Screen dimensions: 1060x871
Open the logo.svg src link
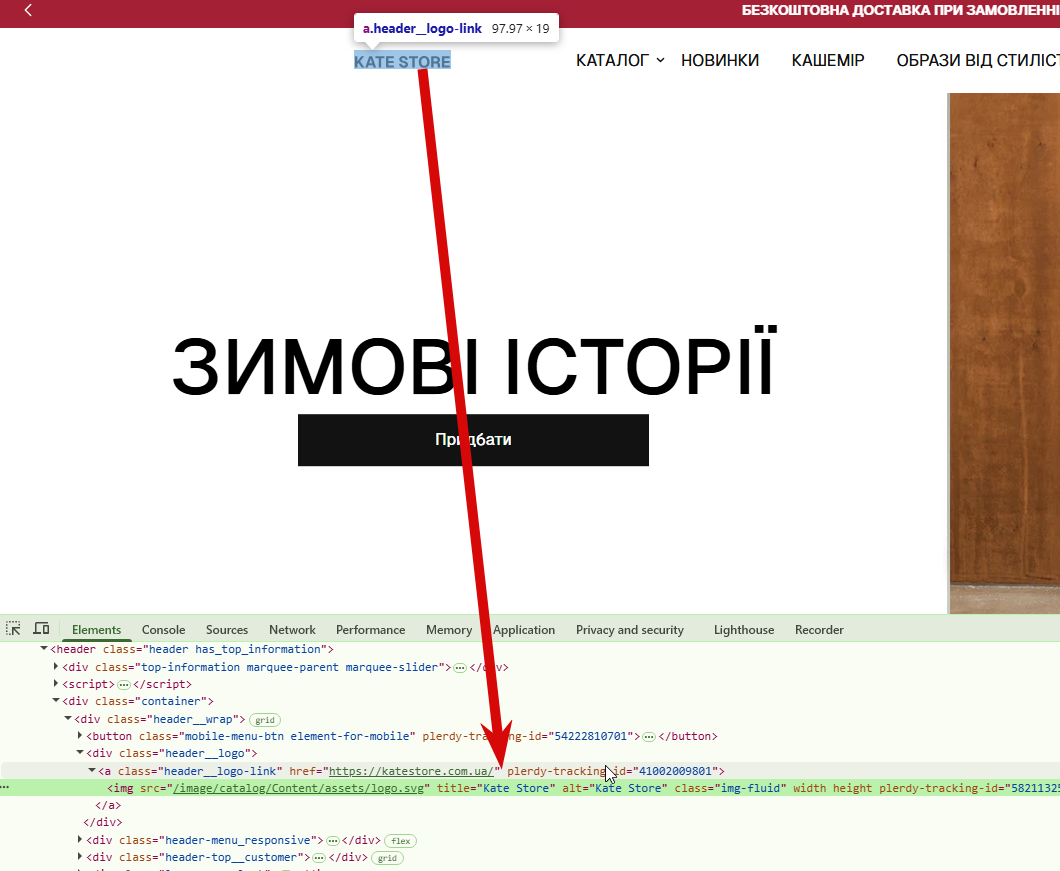tap(299, 788)
